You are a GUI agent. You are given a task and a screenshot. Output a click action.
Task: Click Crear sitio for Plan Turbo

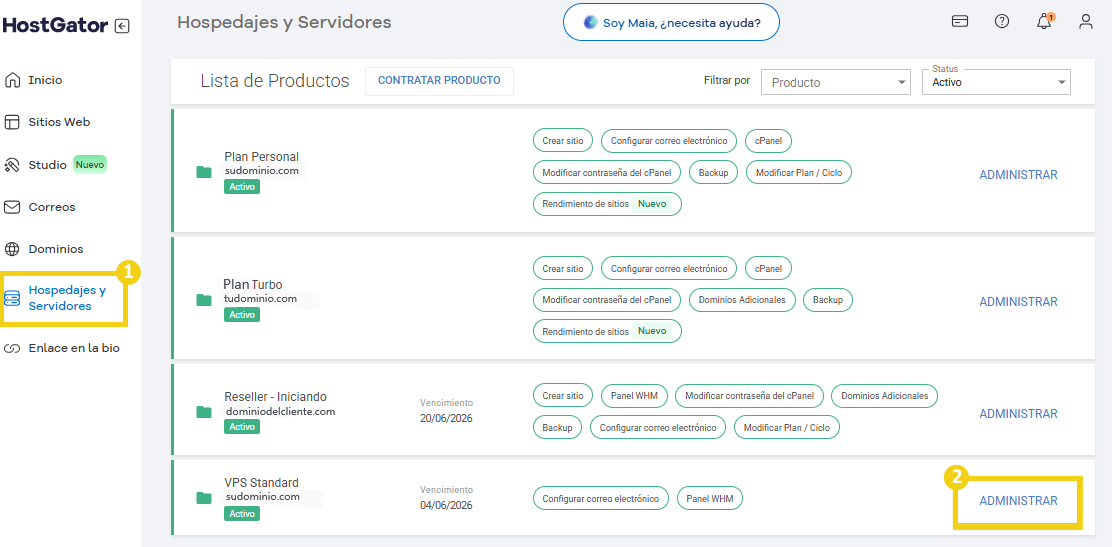(x=563, y=269)
